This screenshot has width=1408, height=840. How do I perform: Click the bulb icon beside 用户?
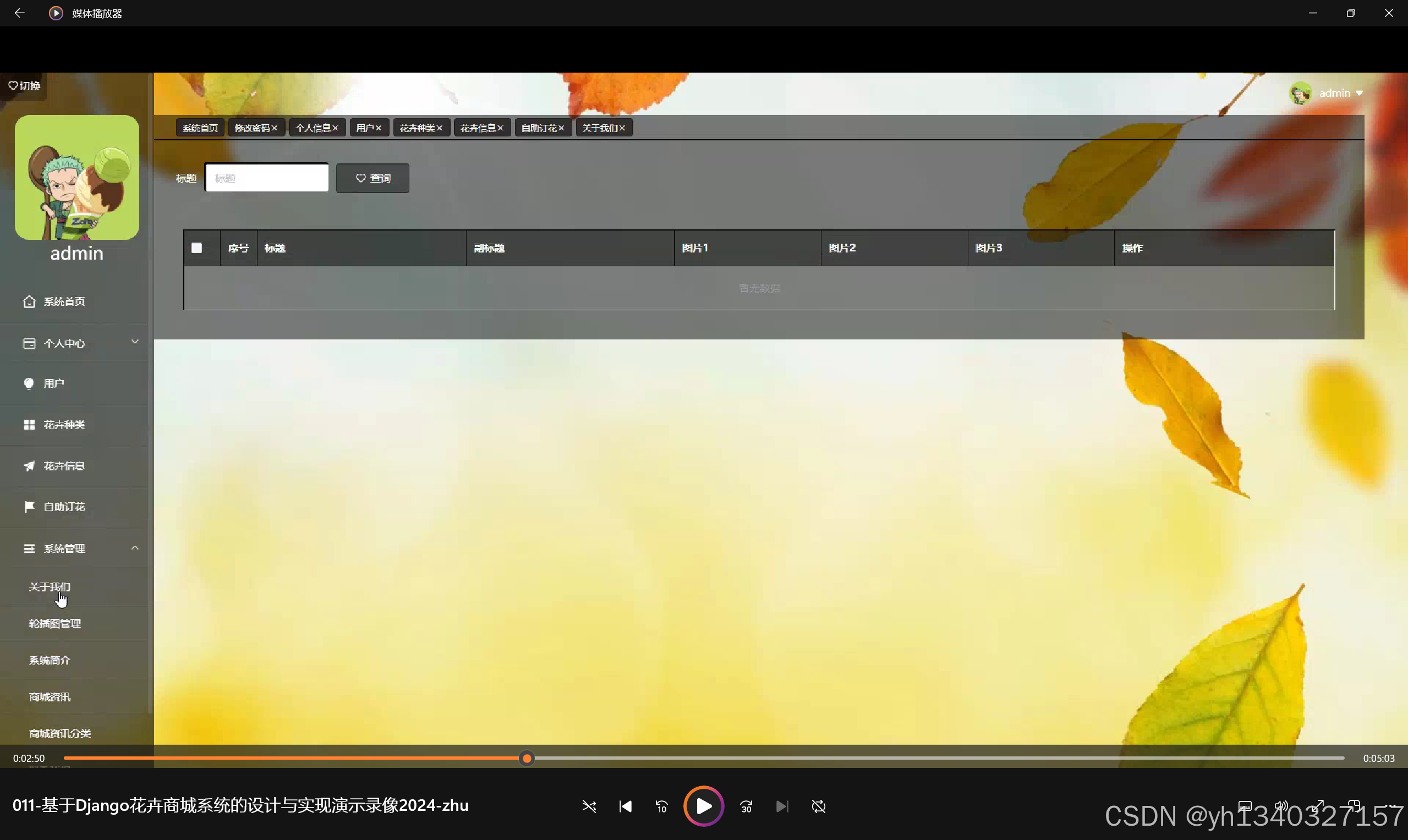pos(29,384)
